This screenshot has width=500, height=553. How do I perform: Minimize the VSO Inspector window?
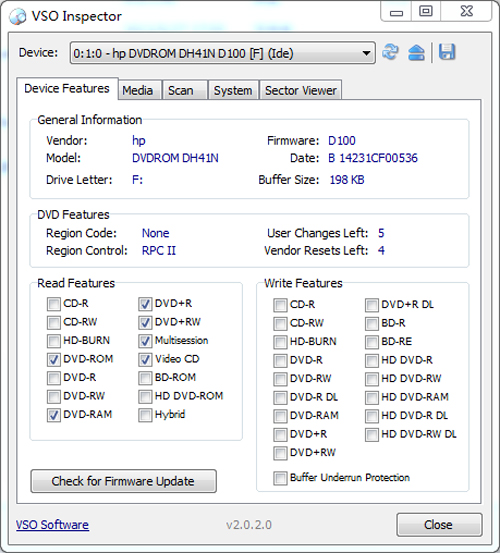pos(396,12)
